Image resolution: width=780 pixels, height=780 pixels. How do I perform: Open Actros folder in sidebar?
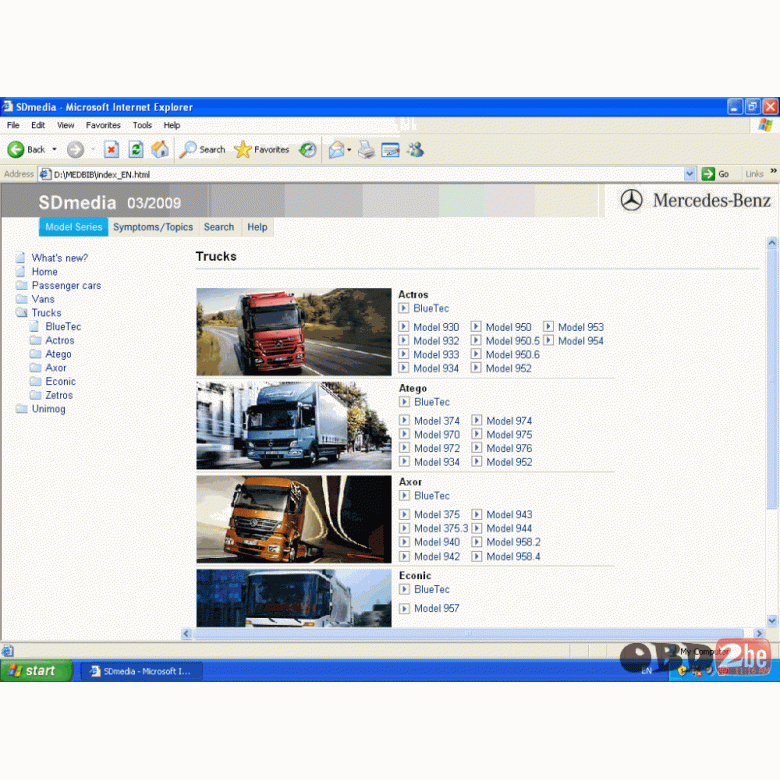(60, 341)
